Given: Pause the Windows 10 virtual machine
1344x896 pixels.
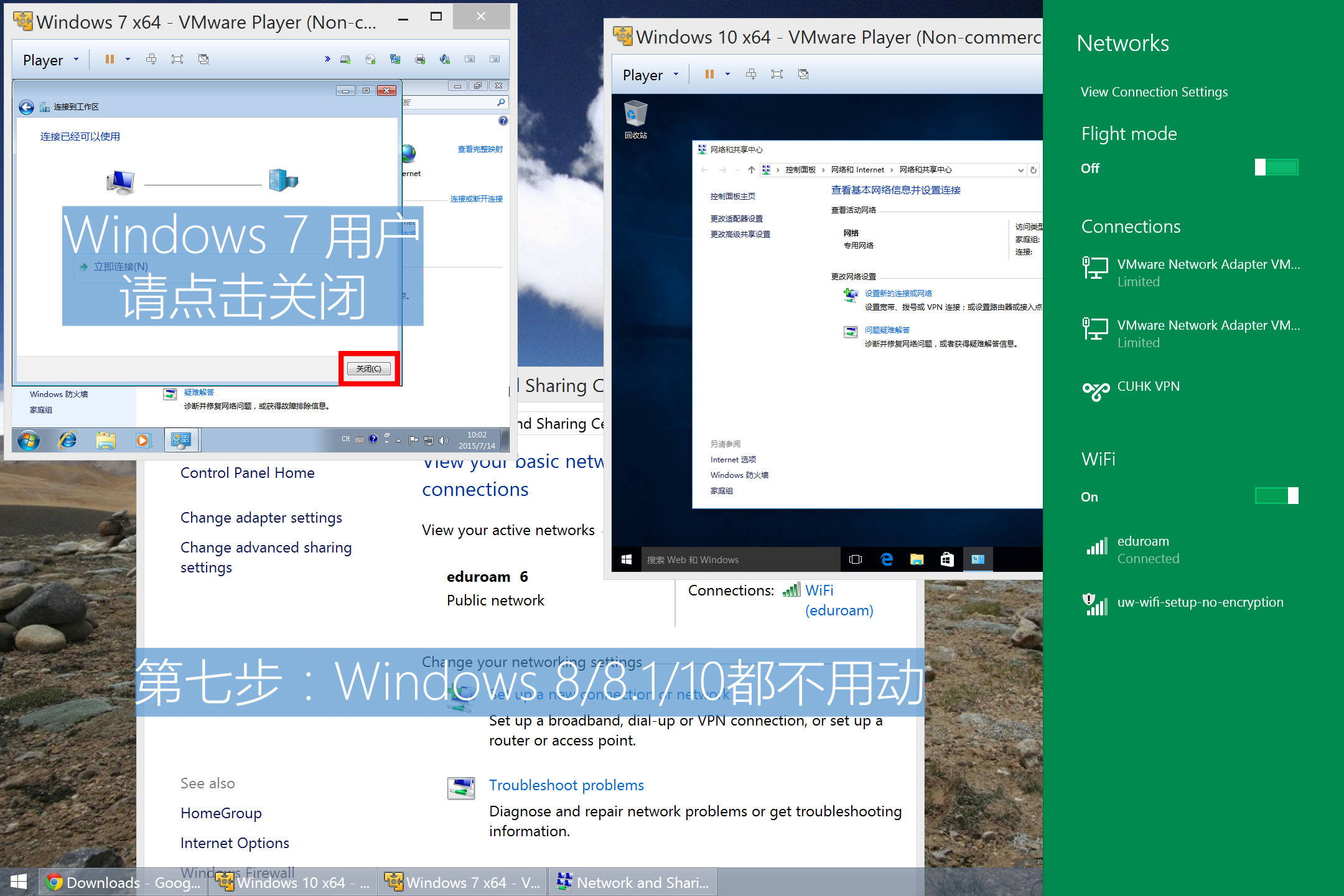Looking at the screenshot, I should point(709,74).
